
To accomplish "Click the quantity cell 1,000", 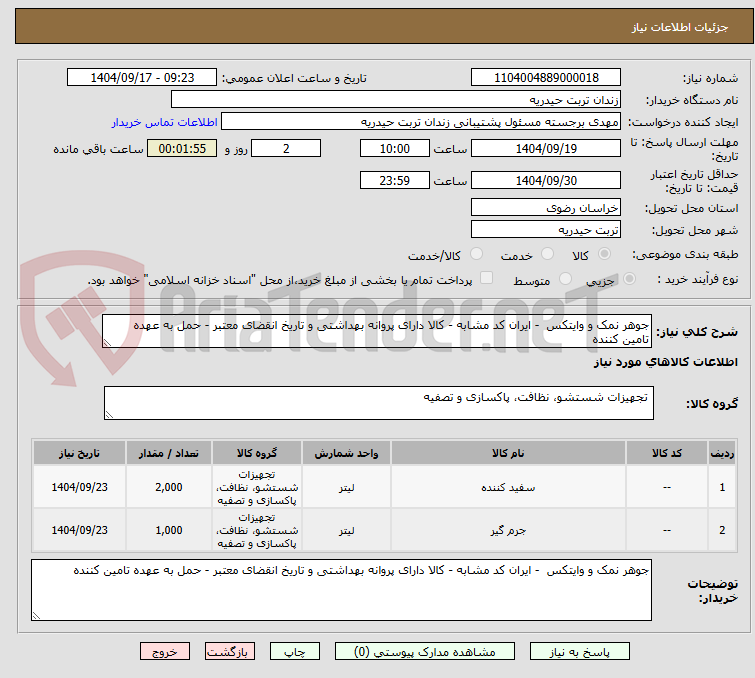I will point(169,530).
